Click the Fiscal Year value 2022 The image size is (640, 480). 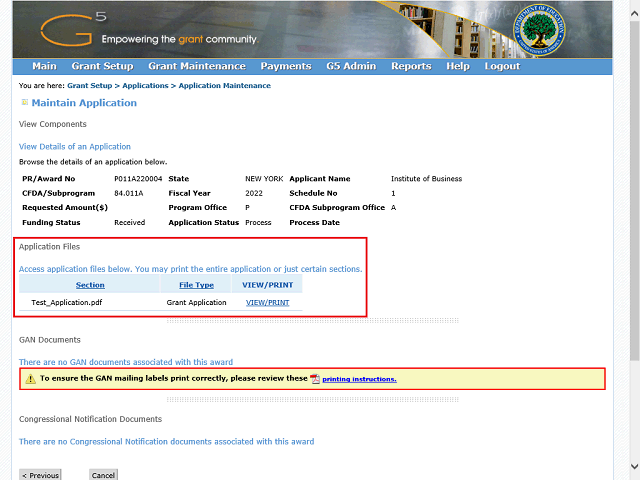point(254,193)
